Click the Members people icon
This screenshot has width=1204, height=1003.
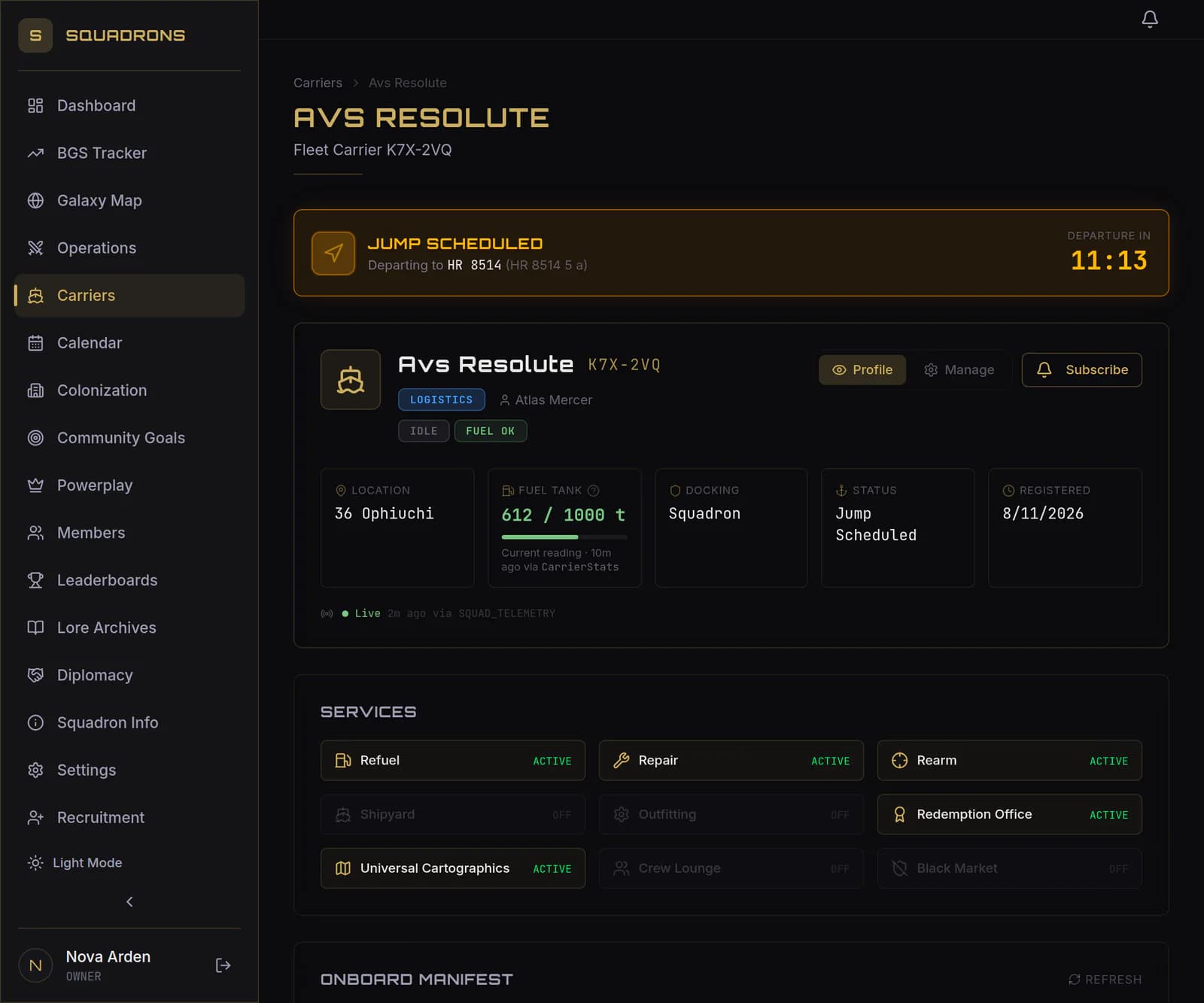click(35, 532)
